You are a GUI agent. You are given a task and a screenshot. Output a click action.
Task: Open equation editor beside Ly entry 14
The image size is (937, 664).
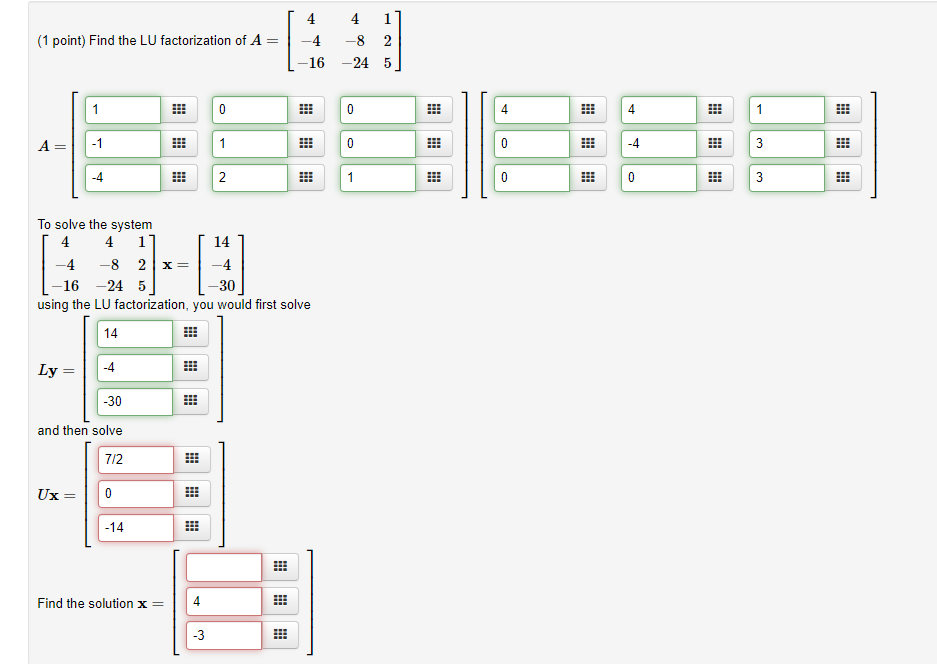190,333
